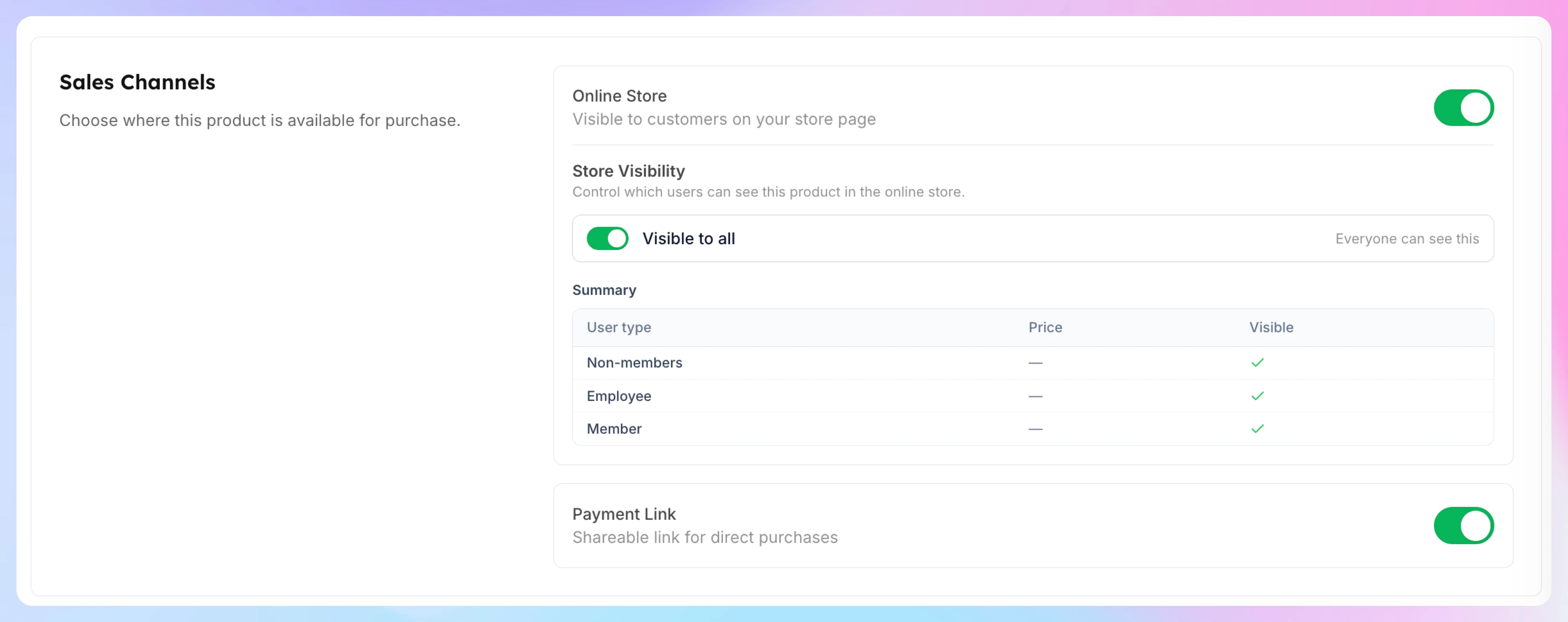Click the Store Visibility heading
Viewport: 1568px width, 622px height.
click(x=628, y=171)
